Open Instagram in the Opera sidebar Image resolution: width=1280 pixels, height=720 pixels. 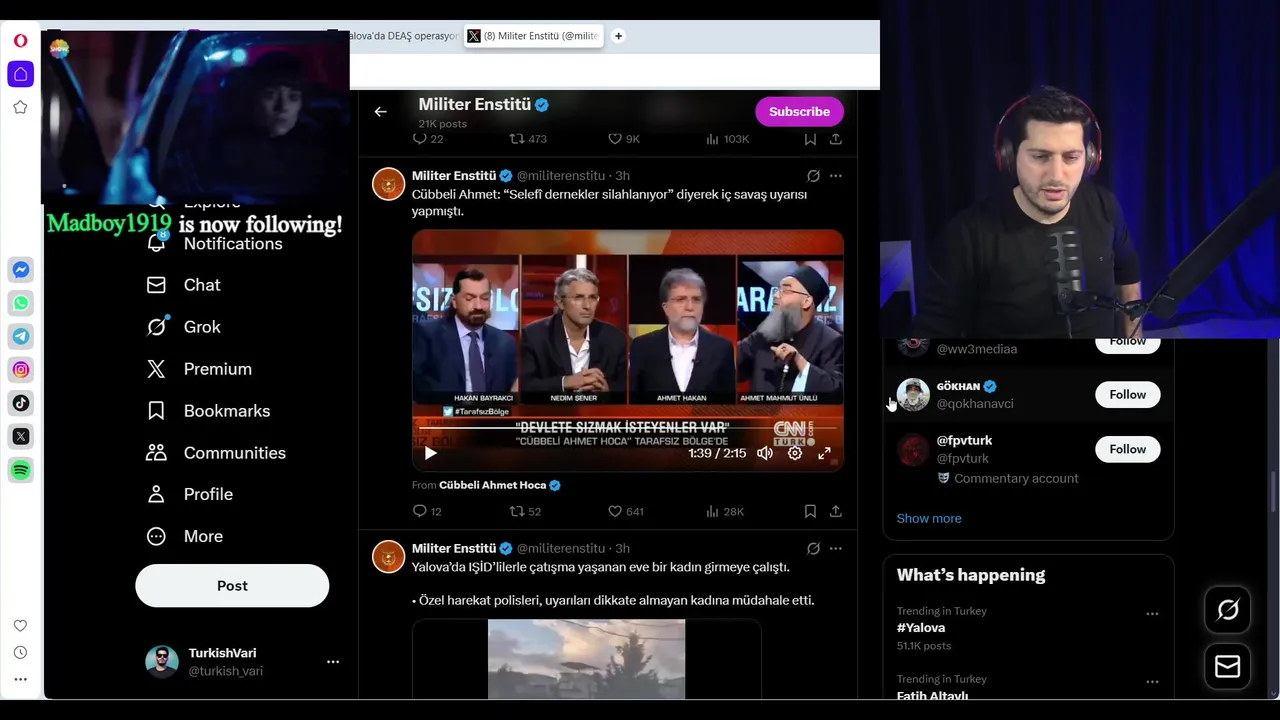point(21,370)
